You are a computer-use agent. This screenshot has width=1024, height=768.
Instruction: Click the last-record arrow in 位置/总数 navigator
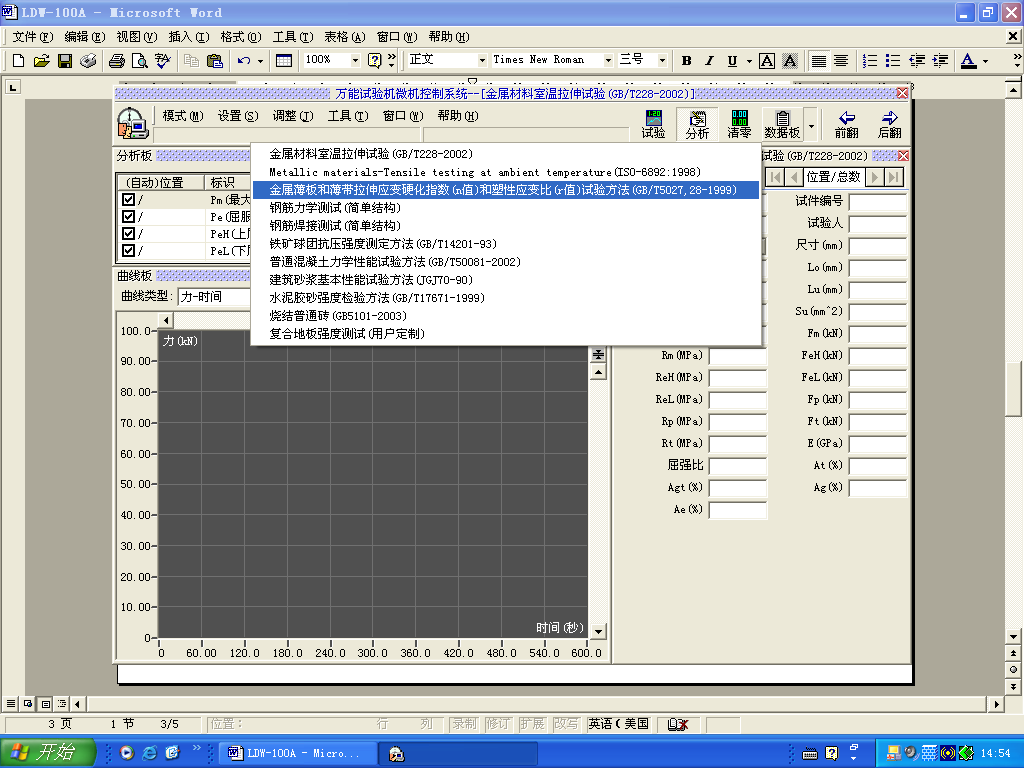(x=893, y=176)
